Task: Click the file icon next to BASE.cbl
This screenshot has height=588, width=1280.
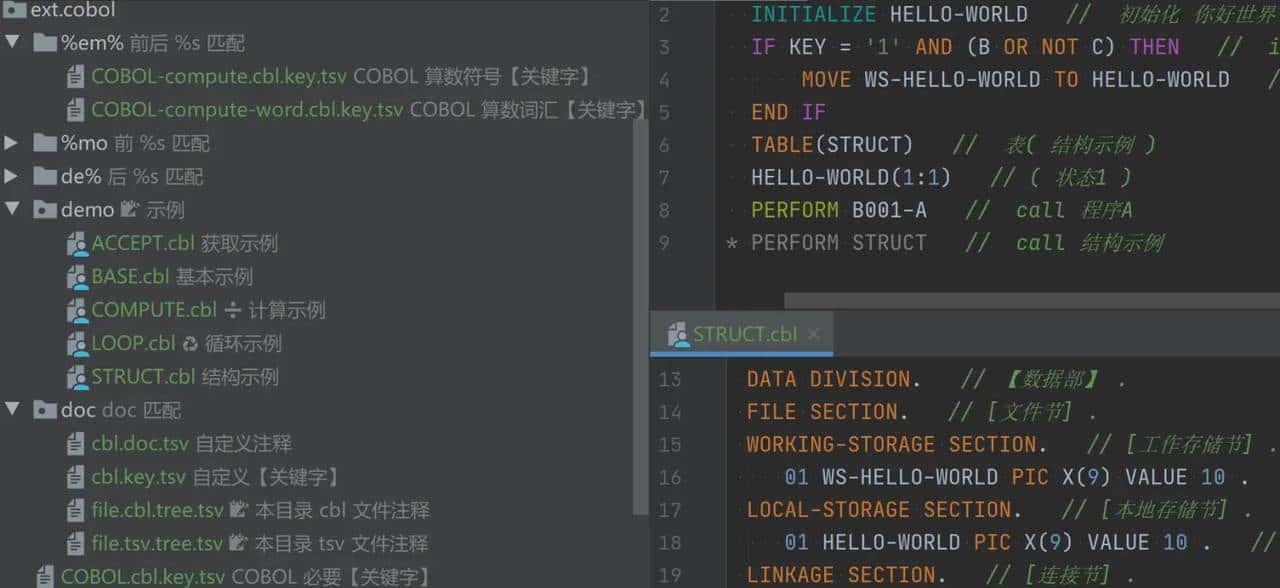Action: 78,276
